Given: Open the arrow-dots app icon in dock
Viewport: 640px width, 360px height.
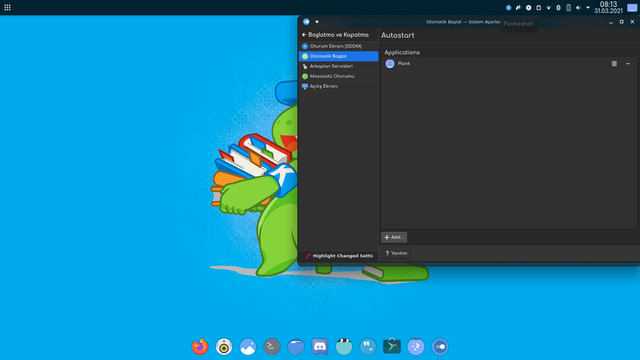Looking at the screenshot, I should coord(416,347).
